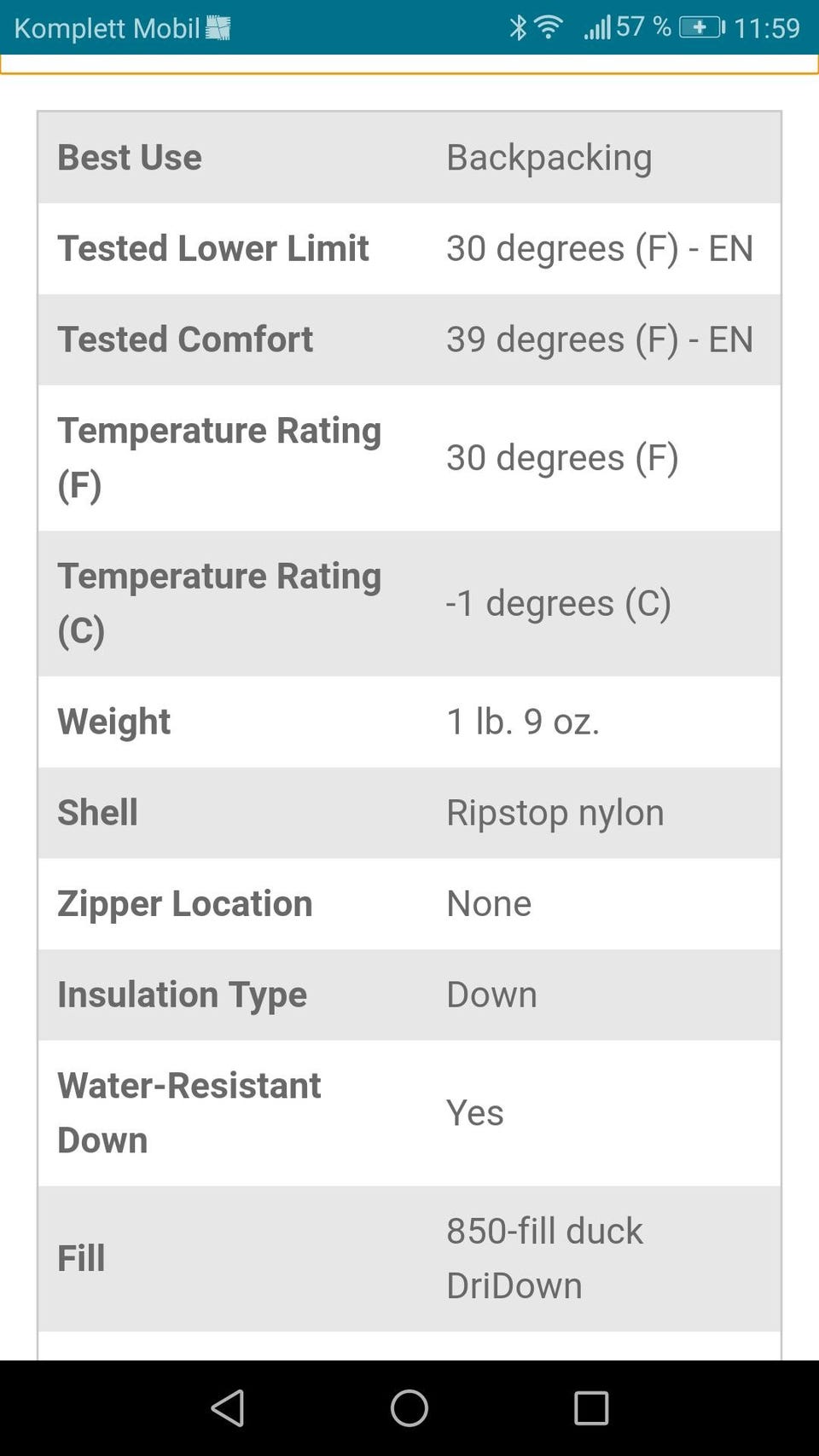Tap the Weight 1 lb. 9 oz. value
The width and height of the screenshot is (819, 1456).
pyautogui.click(x=523, y=722)
